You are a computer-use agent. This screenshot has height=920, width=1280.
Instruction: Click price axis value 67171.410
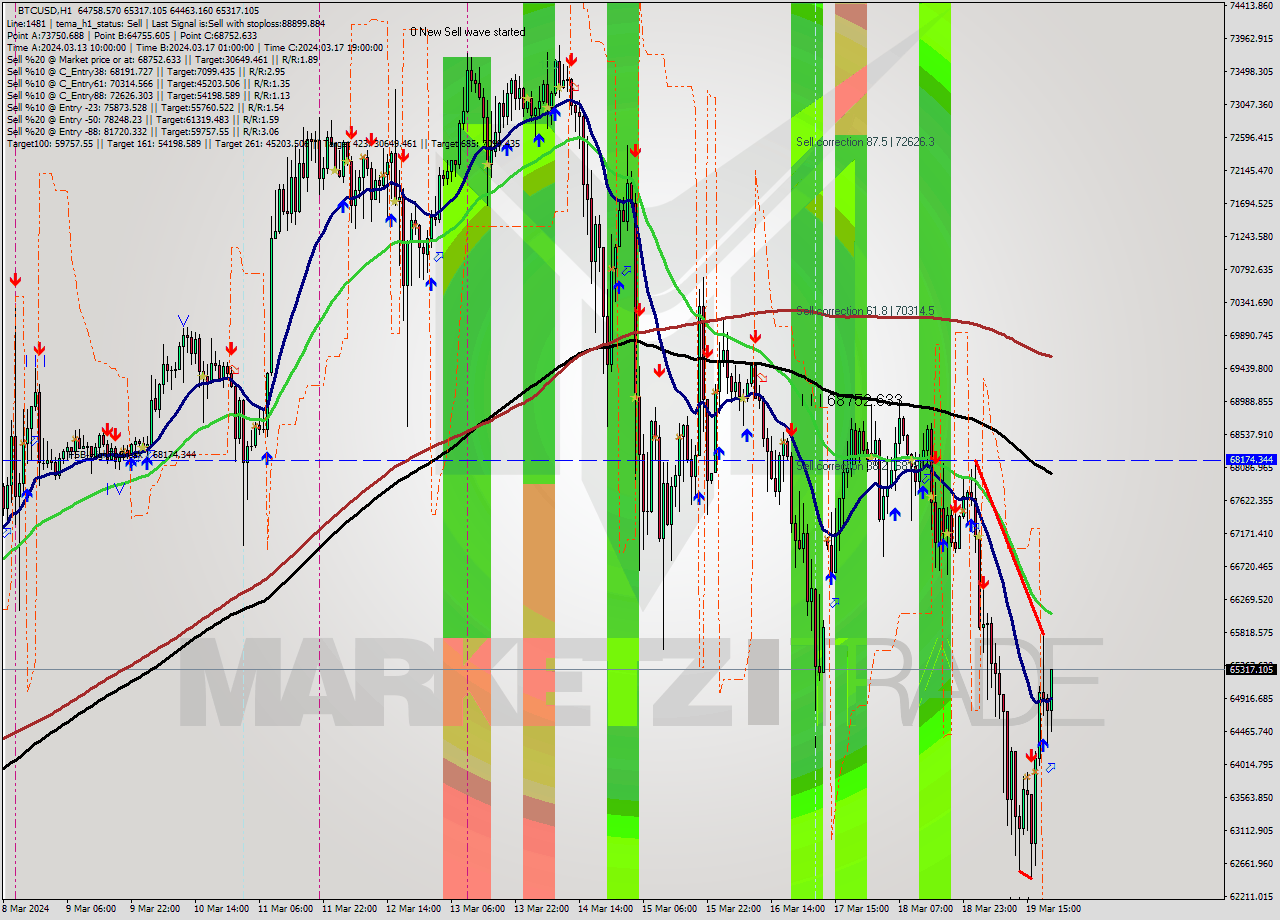1250,533
